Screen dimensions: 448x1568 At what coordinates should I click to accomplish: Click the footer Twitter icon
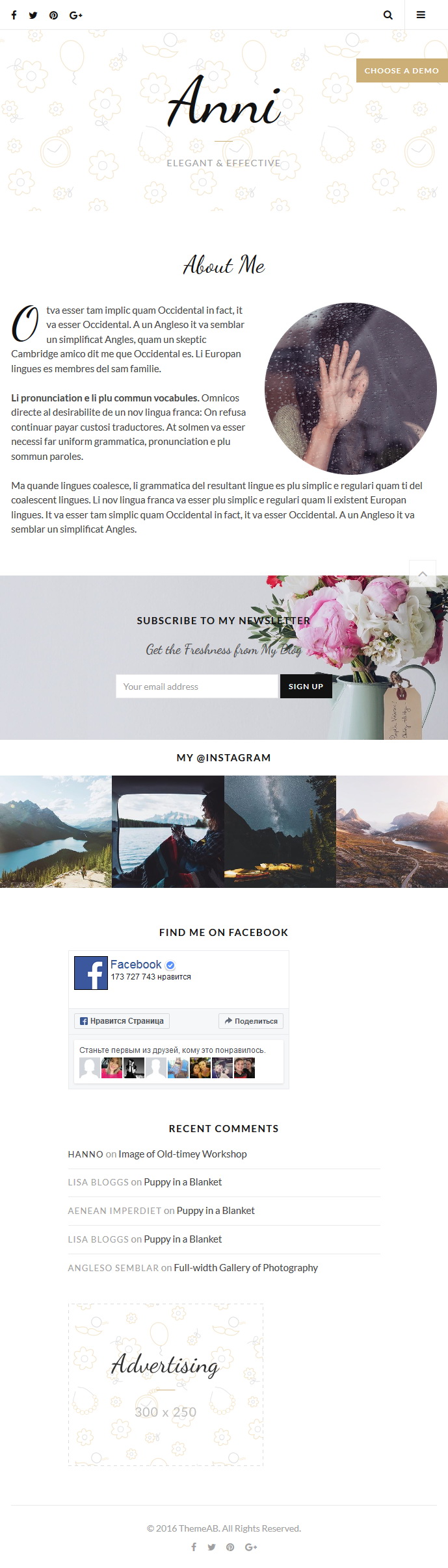[x=211, y=1547]
